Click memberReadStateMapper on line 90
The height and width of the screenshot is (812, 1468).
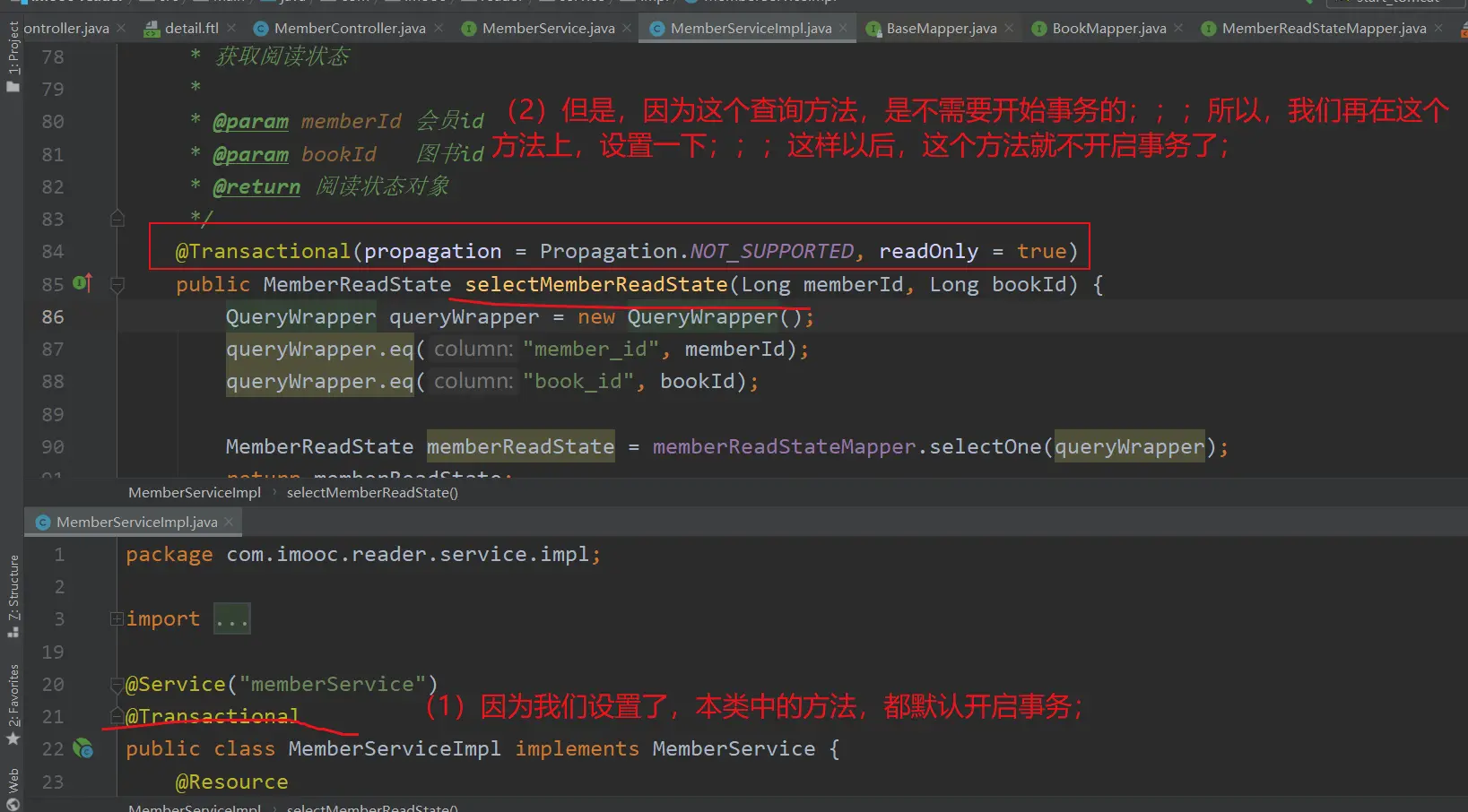click(785, 447)
